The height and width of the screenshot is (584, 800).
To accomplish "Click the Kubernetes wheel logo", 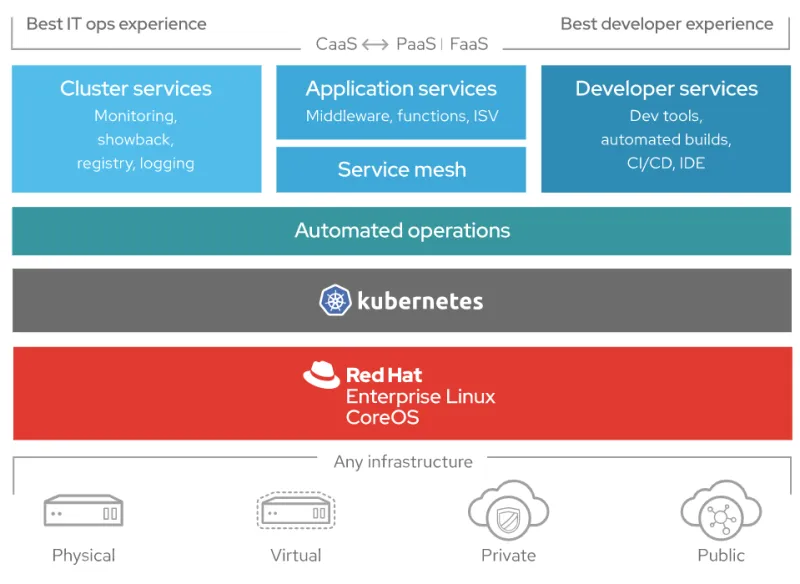I will pyautogui.click(x=335, y=300).
